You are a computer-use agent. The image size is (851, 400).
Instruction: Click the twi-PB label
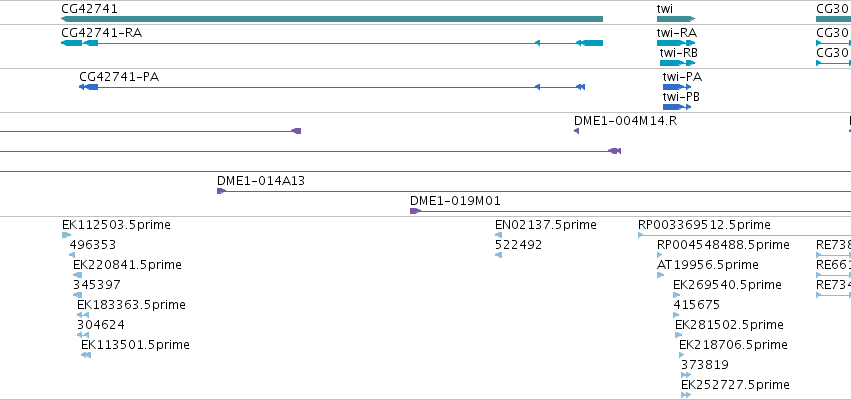coord(681,97)
